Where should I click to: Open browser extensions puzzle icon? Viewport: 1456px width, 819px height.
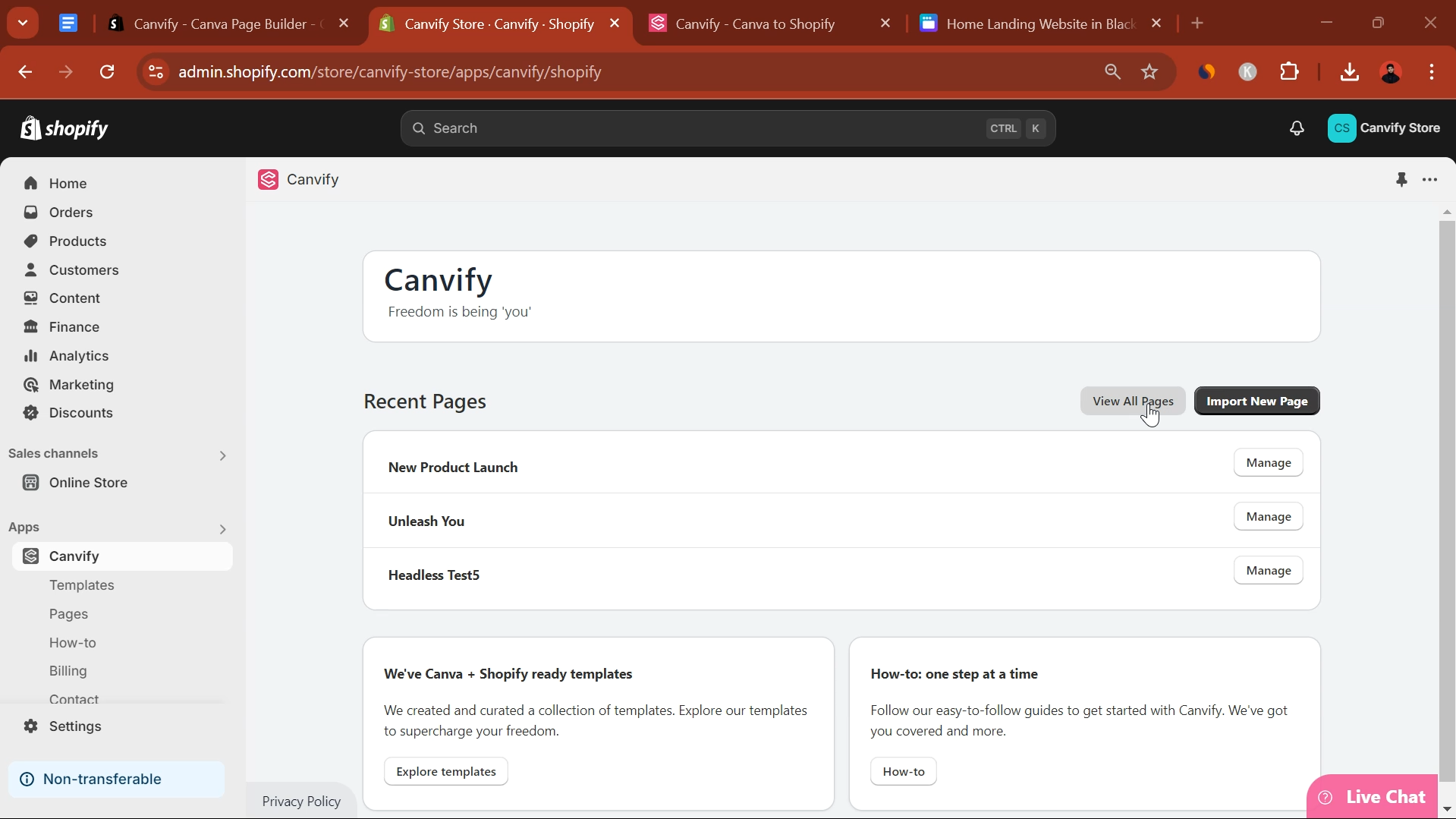(1289, 72)
